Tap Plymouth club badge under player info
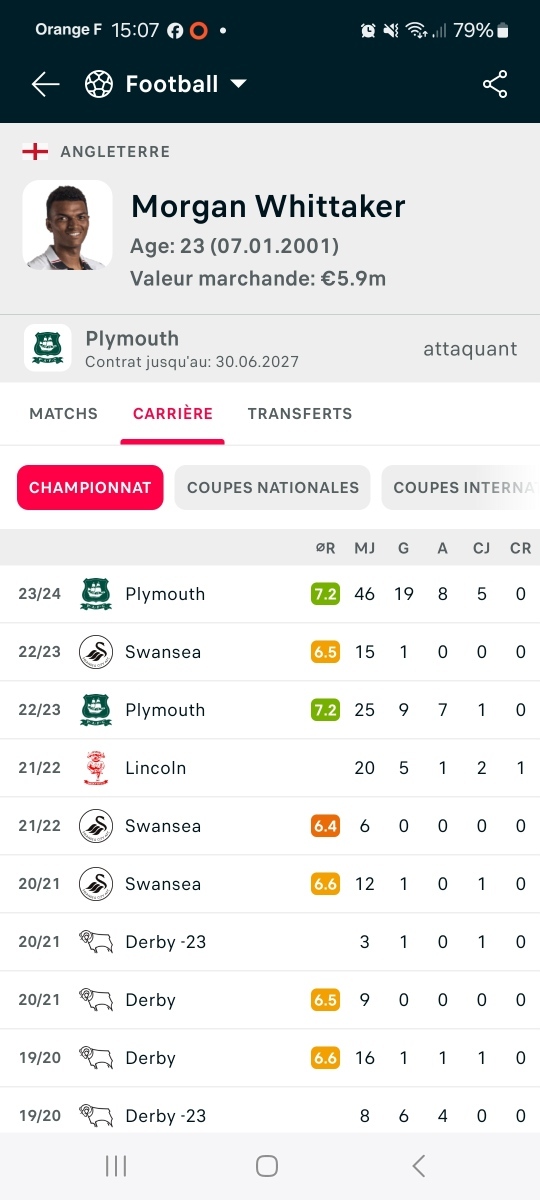Screen dimensions: 540x1200 click(x=48, y=348)
